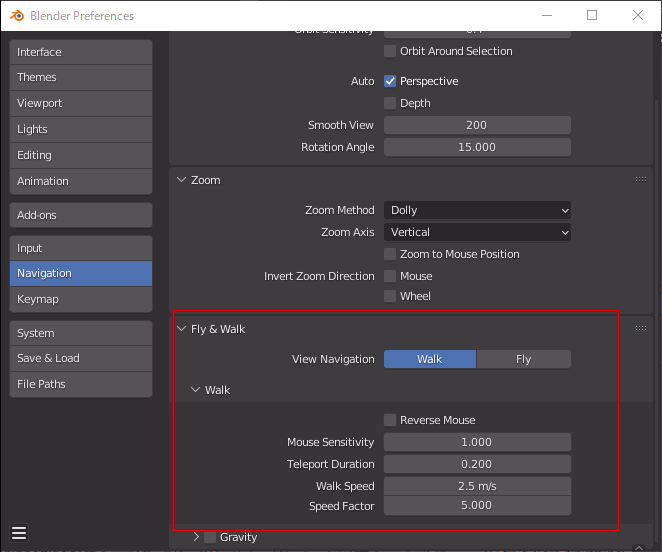Enable Auto Depth checkbox

390,103
